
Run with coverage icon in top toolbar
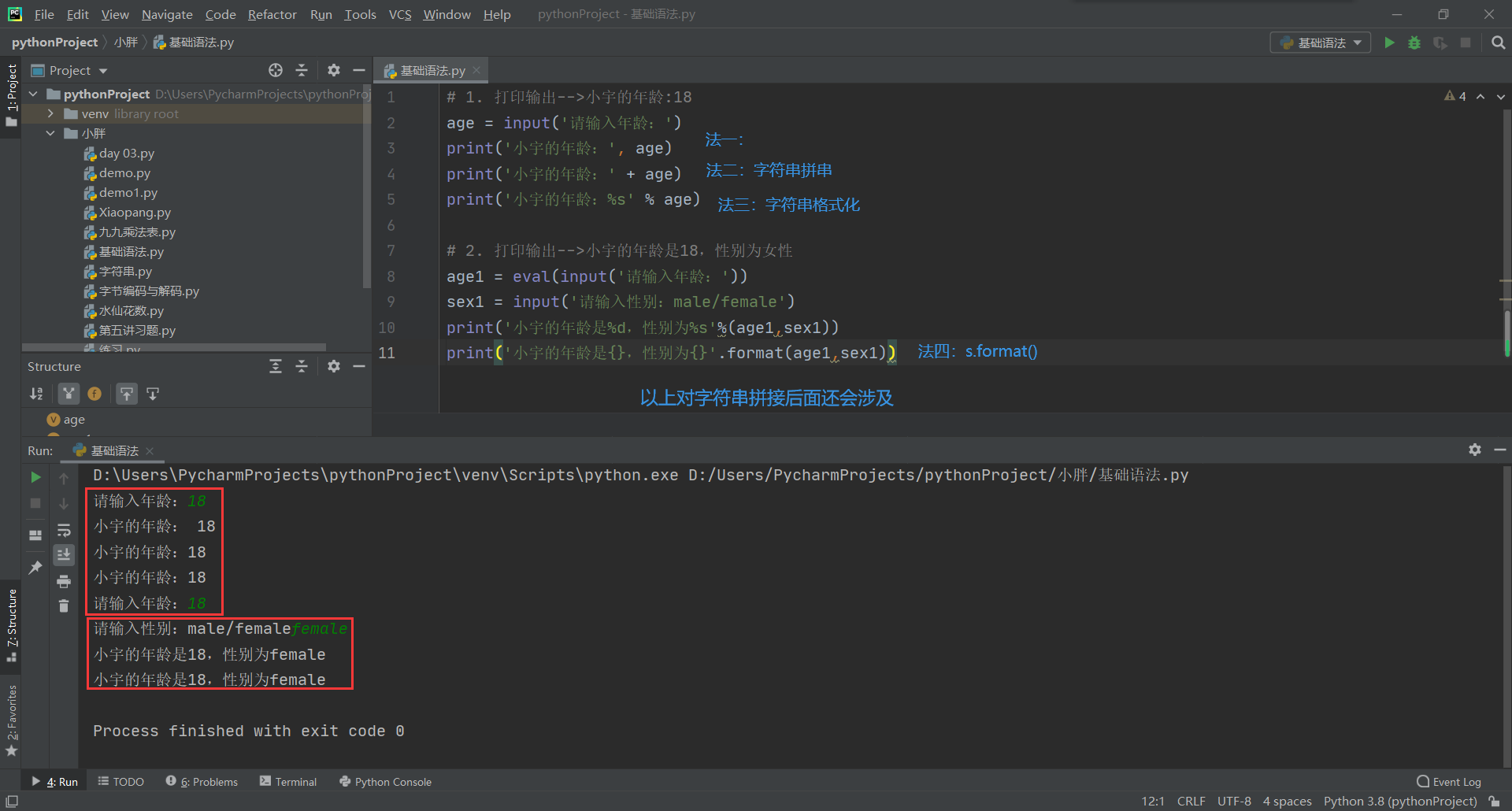pos(1440,43)
